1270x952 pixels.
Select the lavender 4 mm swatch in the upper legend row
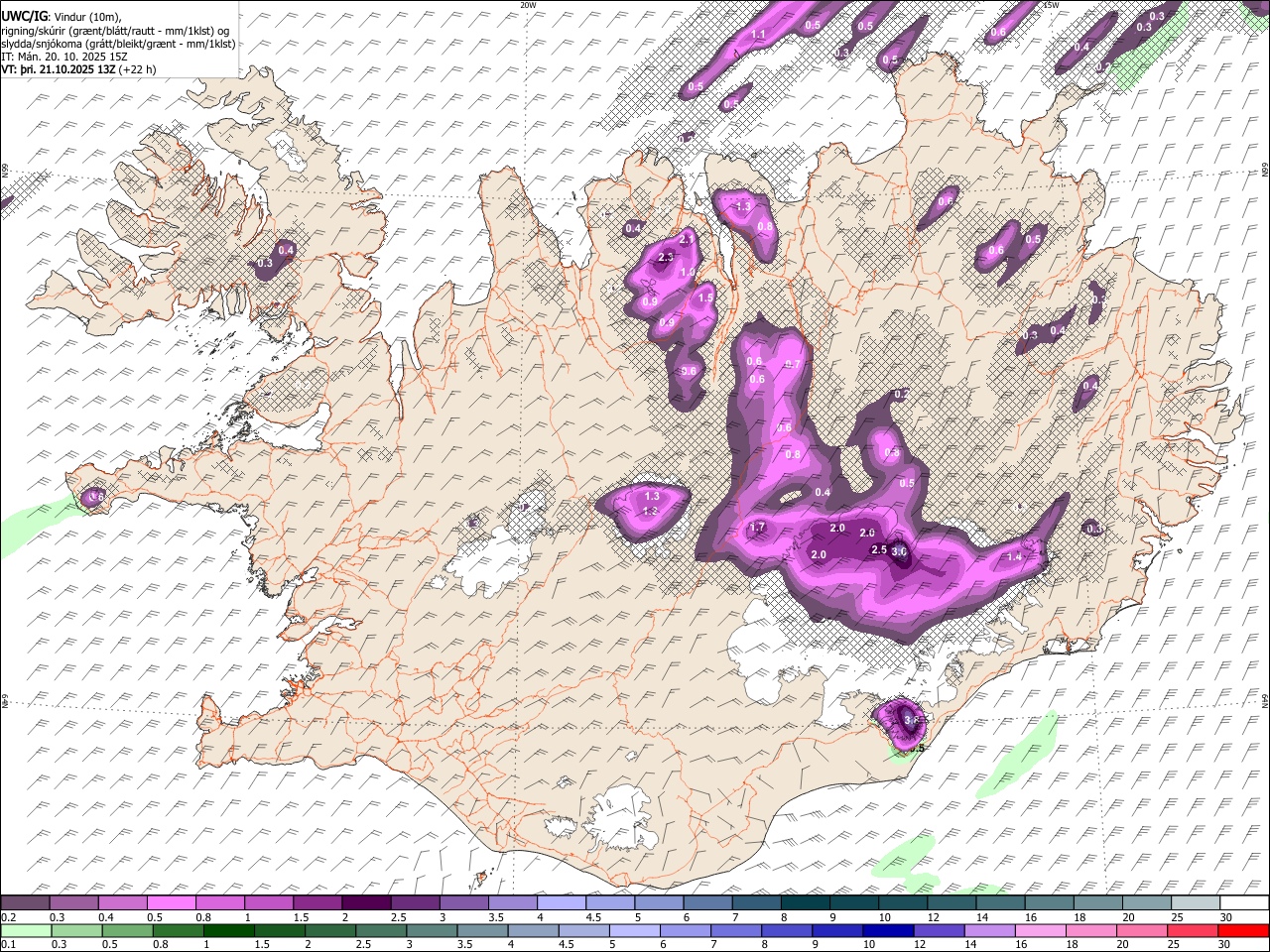point(562,903)
